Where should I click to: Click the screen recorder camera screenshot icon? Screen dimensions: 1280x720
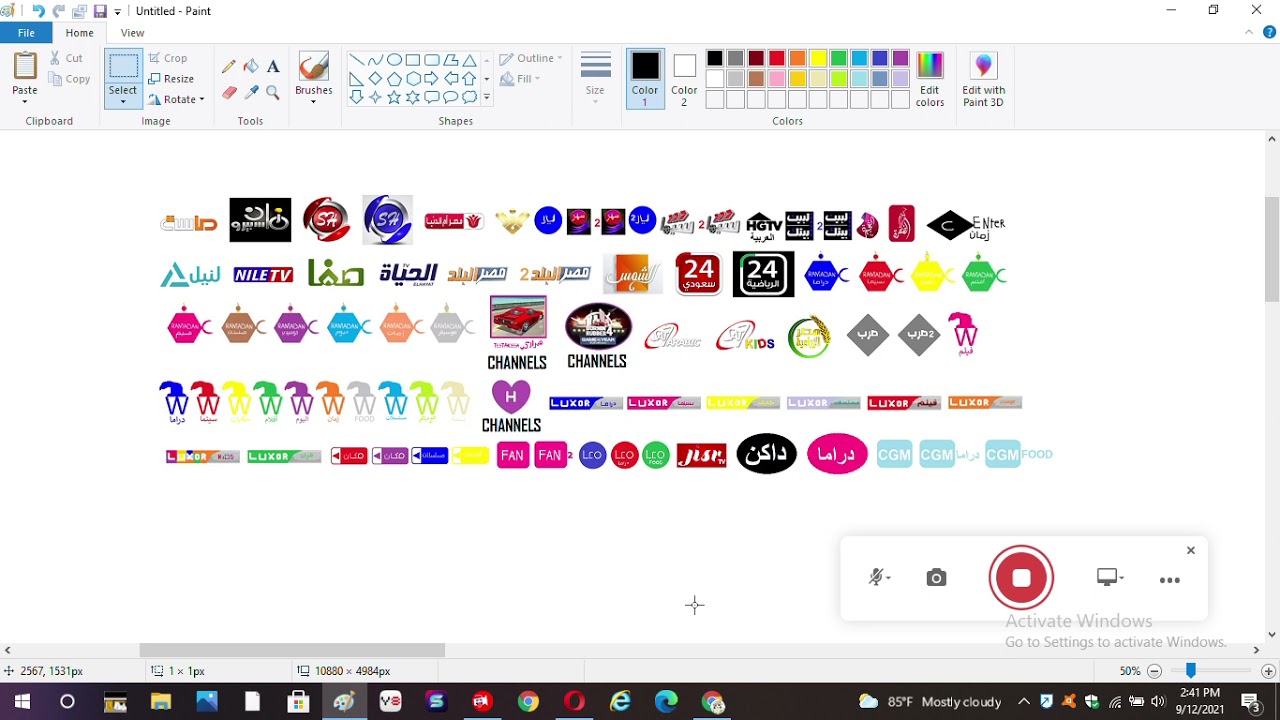[x=936, y=578]
